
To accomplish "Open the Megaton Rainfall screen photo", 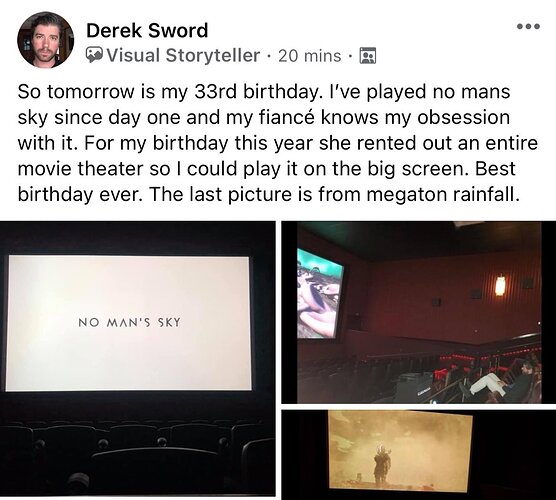I will tap(418, 455).
